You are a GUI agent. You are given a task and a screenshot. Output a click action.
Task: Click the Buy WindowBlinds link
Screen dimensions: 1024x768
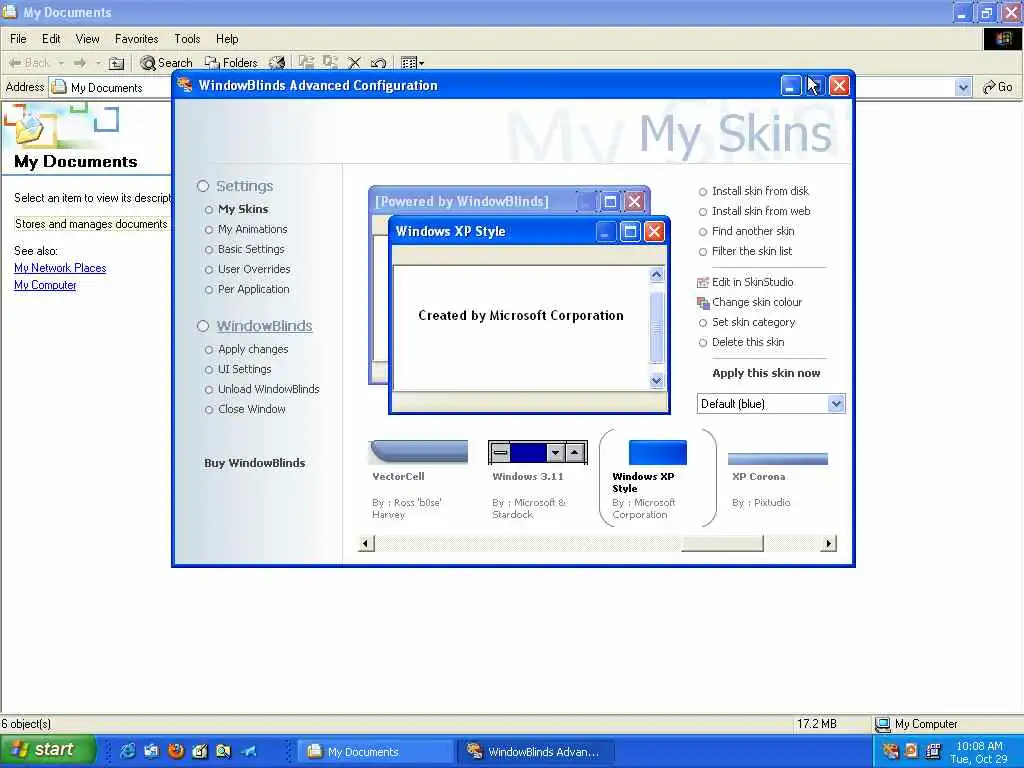coord(255,463)
